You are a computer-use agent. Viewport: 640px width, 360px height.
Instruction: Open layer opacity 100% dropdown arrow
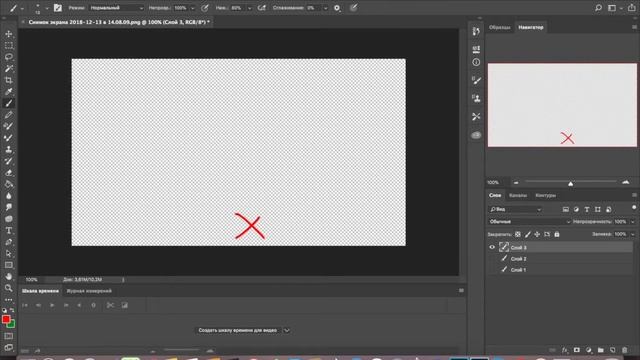click(633, 222)
